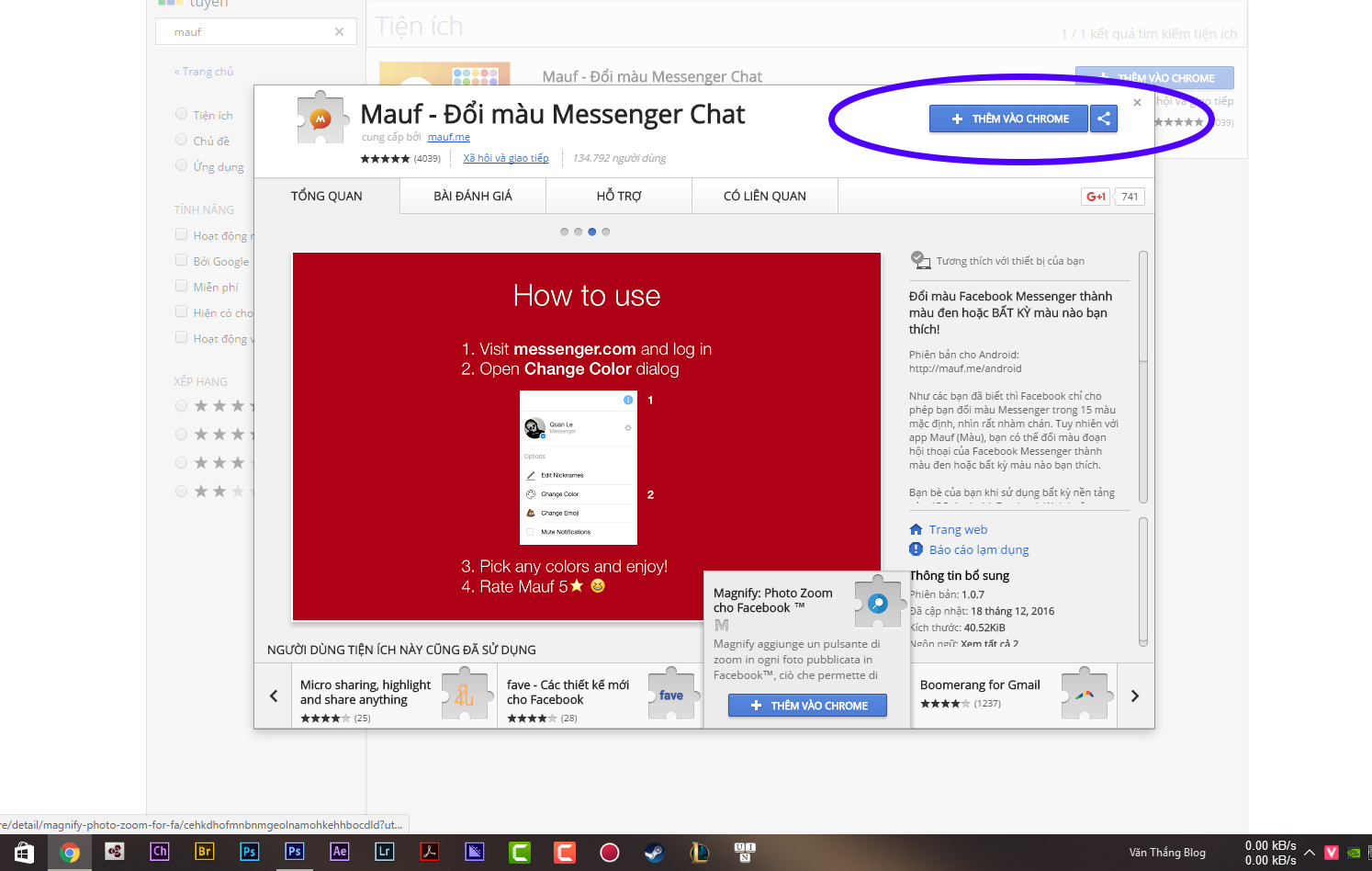Click the home icon beside Trang web
Screen dimensions: 1372x871
pos(916,529)
